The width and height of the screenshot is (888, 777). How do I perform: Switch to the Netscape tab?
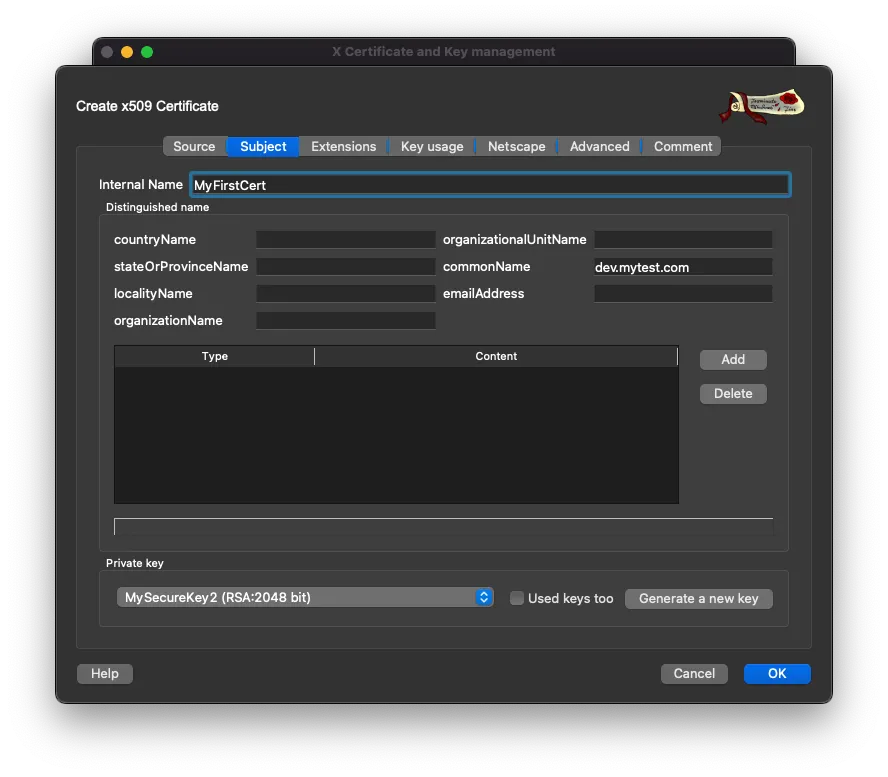point(515,146)
